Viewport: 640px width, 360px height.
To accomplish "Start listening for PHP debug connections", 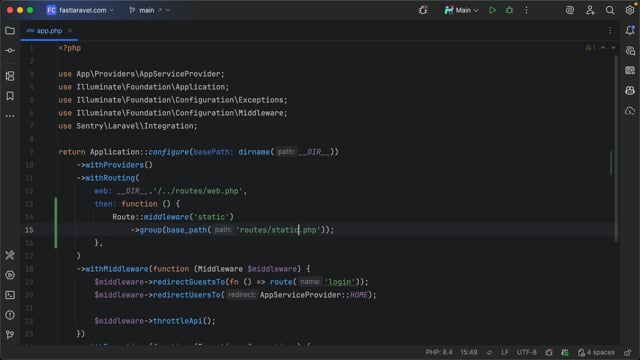I will click(423, 10).
